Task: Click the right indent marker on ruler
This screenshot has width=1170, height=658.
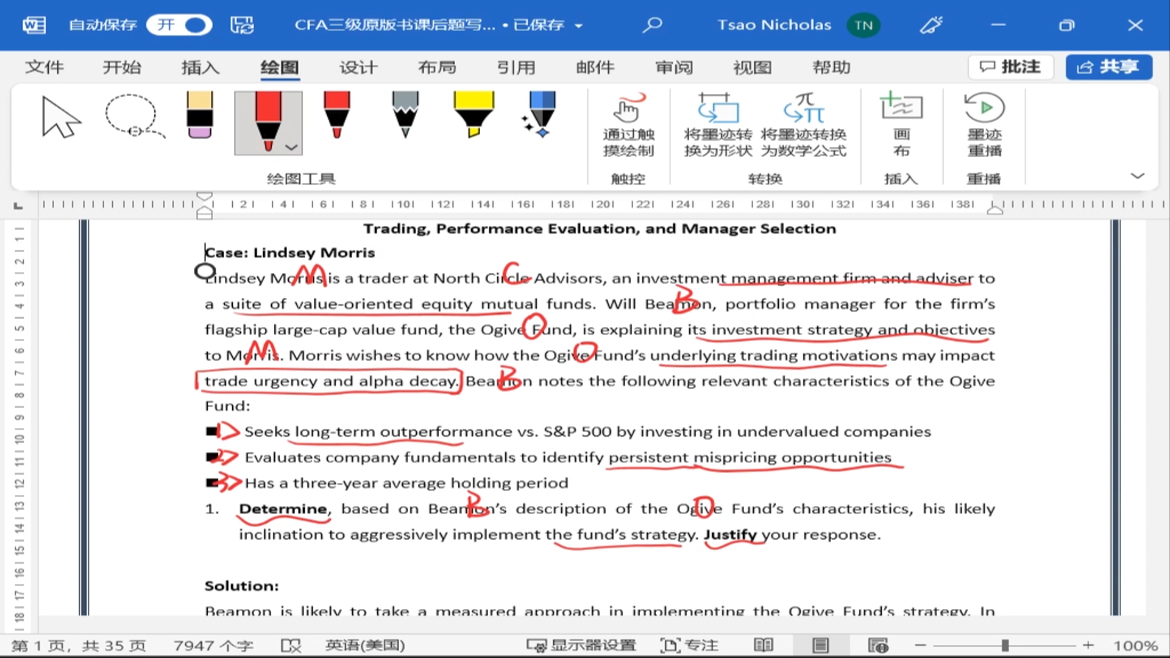Action: [x=995, y=210]
